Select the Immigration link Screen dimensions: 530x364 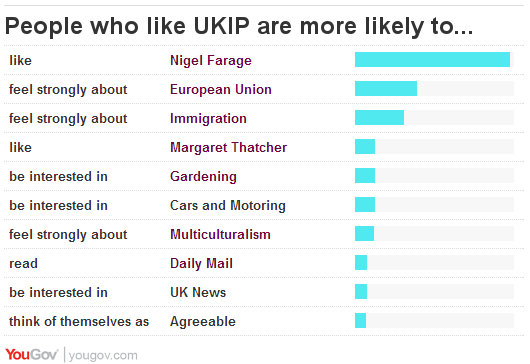(x=208, y=119)
